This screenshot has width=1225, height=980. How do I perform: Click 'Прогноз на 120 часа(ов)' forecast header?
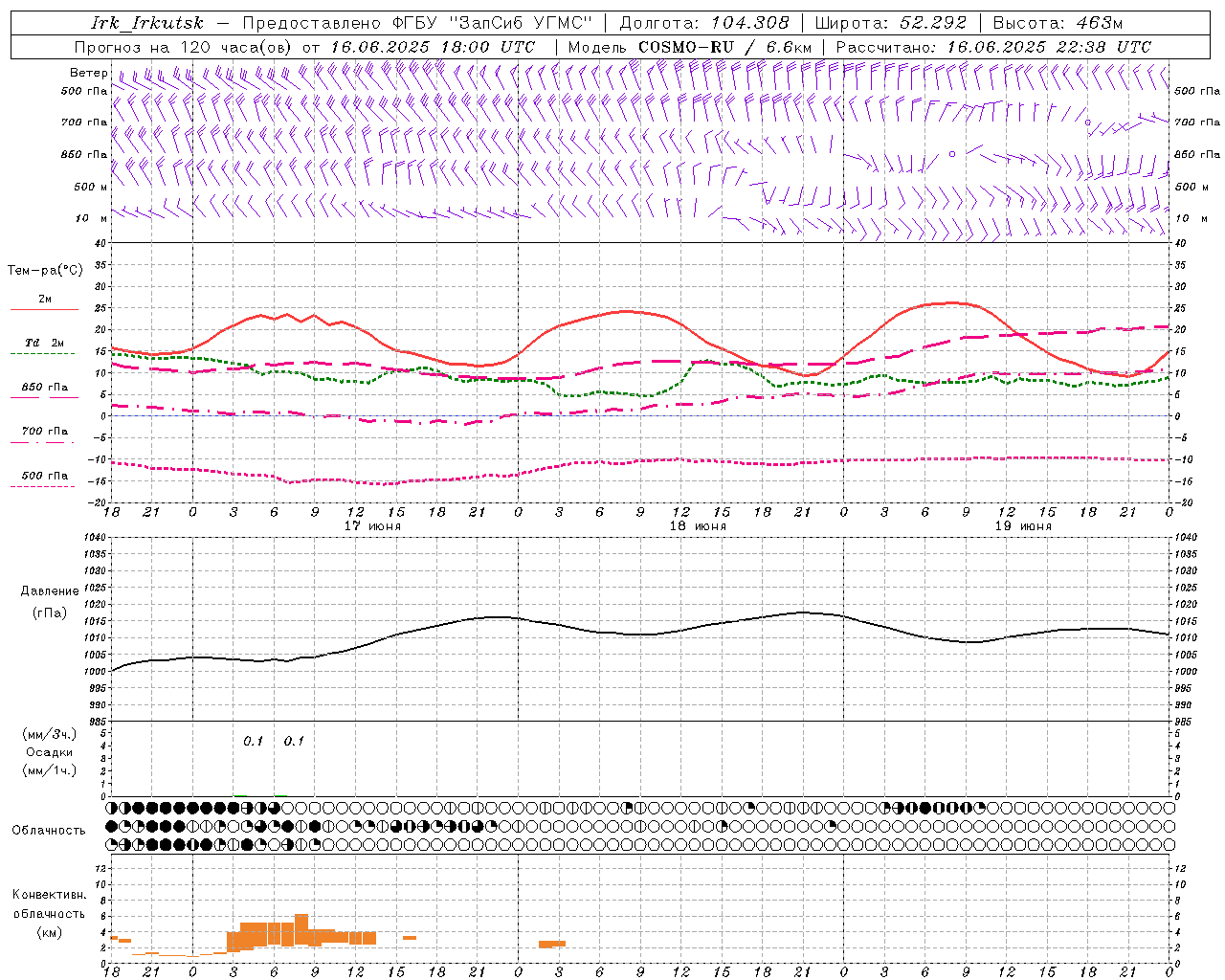tap(185, 47)
